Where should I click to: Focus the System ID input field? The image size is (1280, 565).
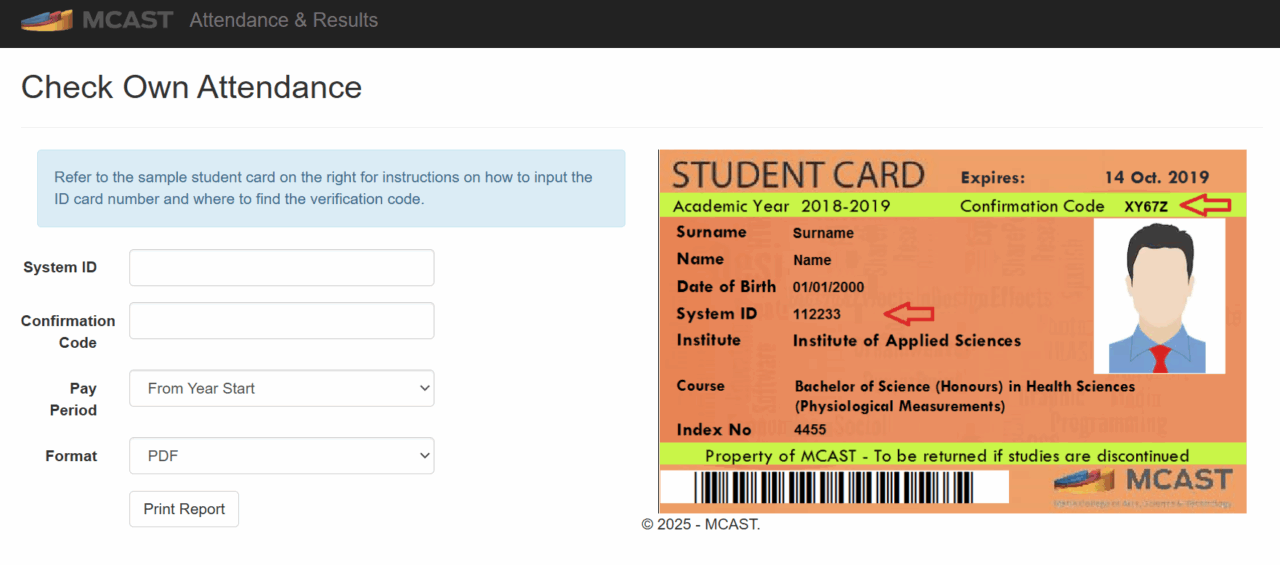281,268
